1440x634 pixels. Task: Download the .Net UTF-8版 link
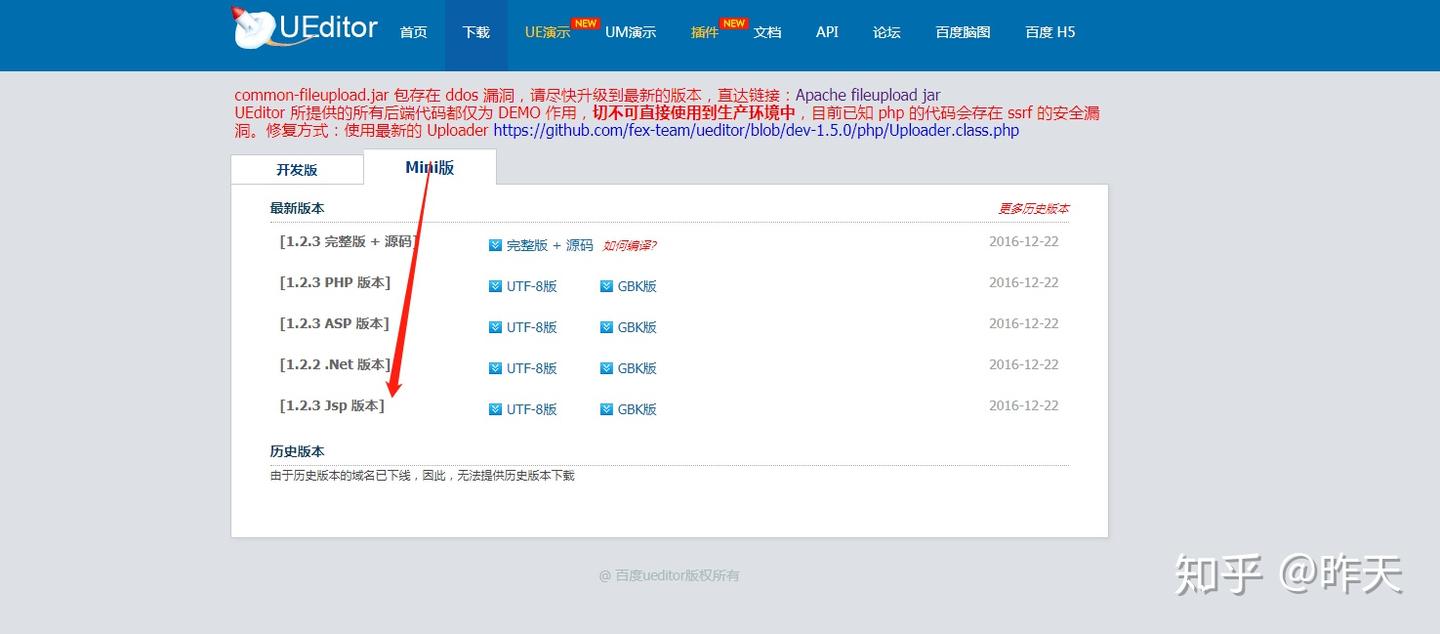click(x=531, y=368)
